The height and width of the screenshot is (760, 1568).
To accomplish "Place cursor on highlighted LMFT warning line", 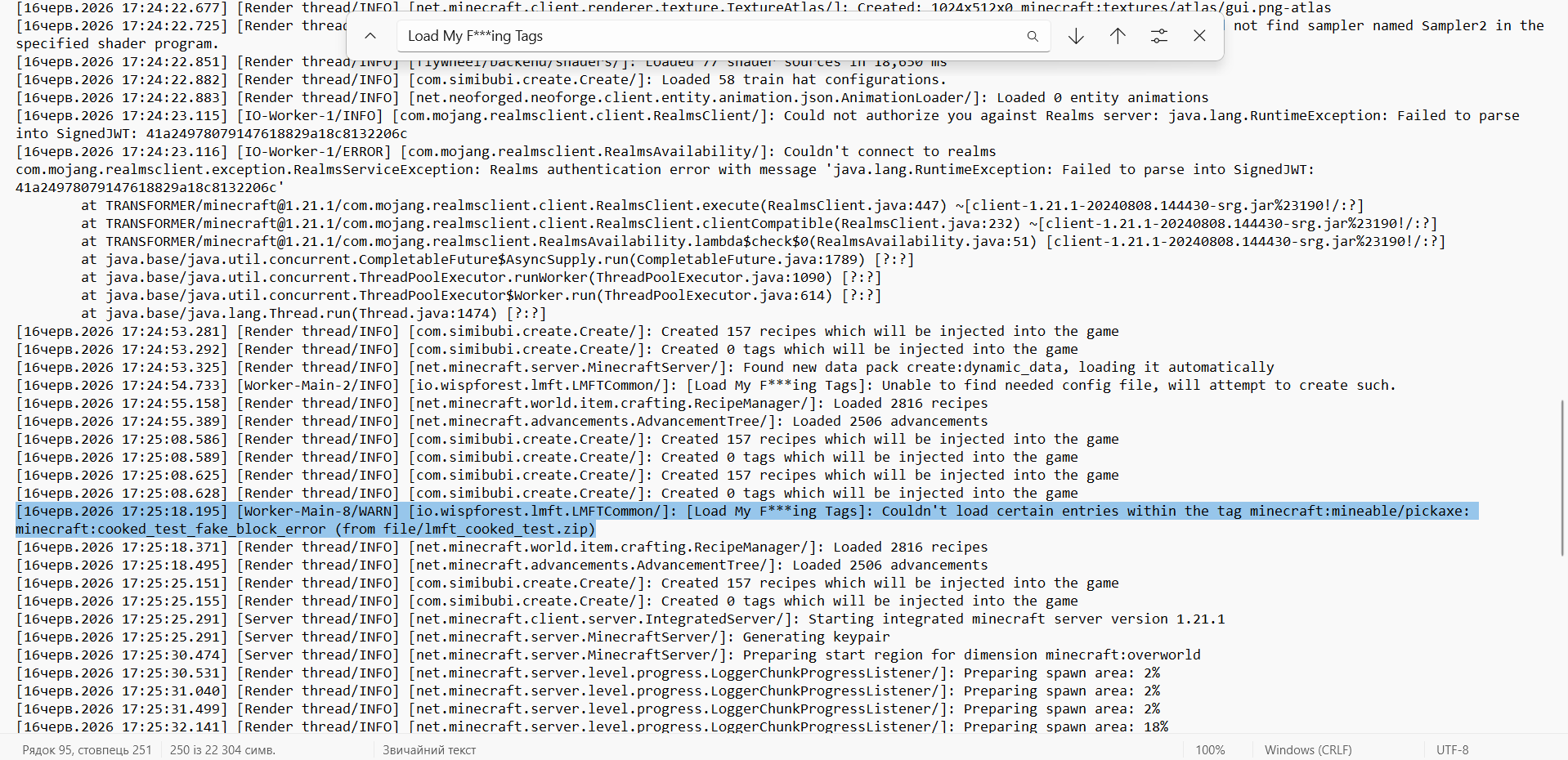I will click(x=747, y=520).
